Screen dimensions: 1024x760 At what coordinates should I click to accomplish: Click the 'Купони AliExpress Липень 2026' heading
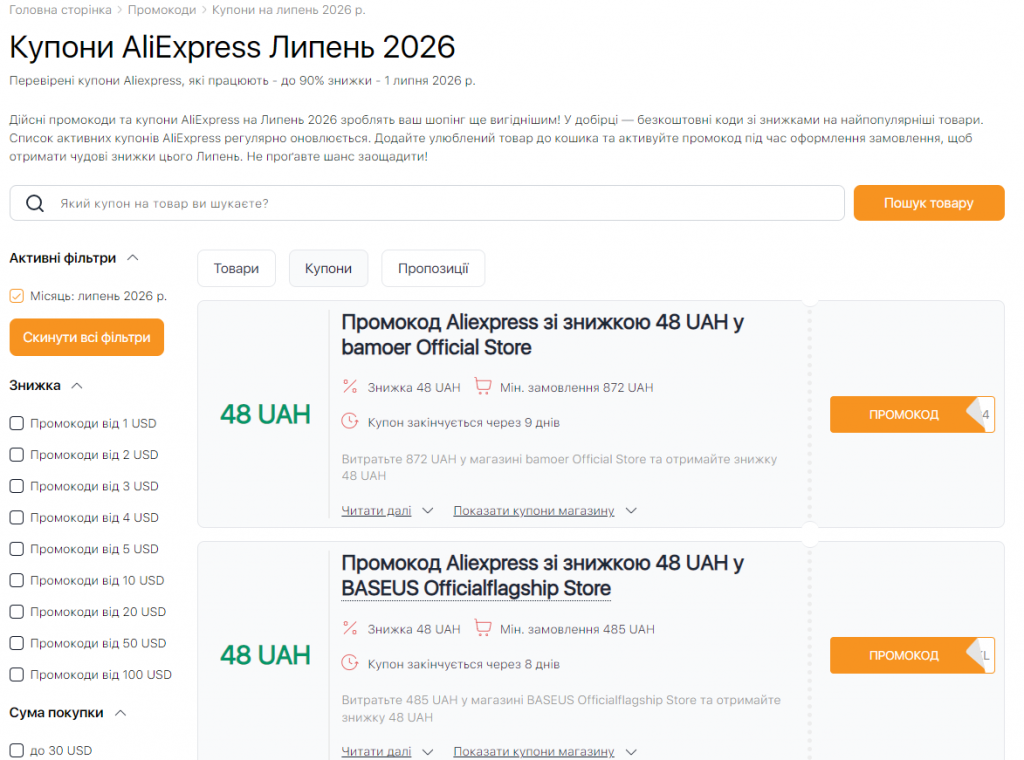click(x=232, y=47)
